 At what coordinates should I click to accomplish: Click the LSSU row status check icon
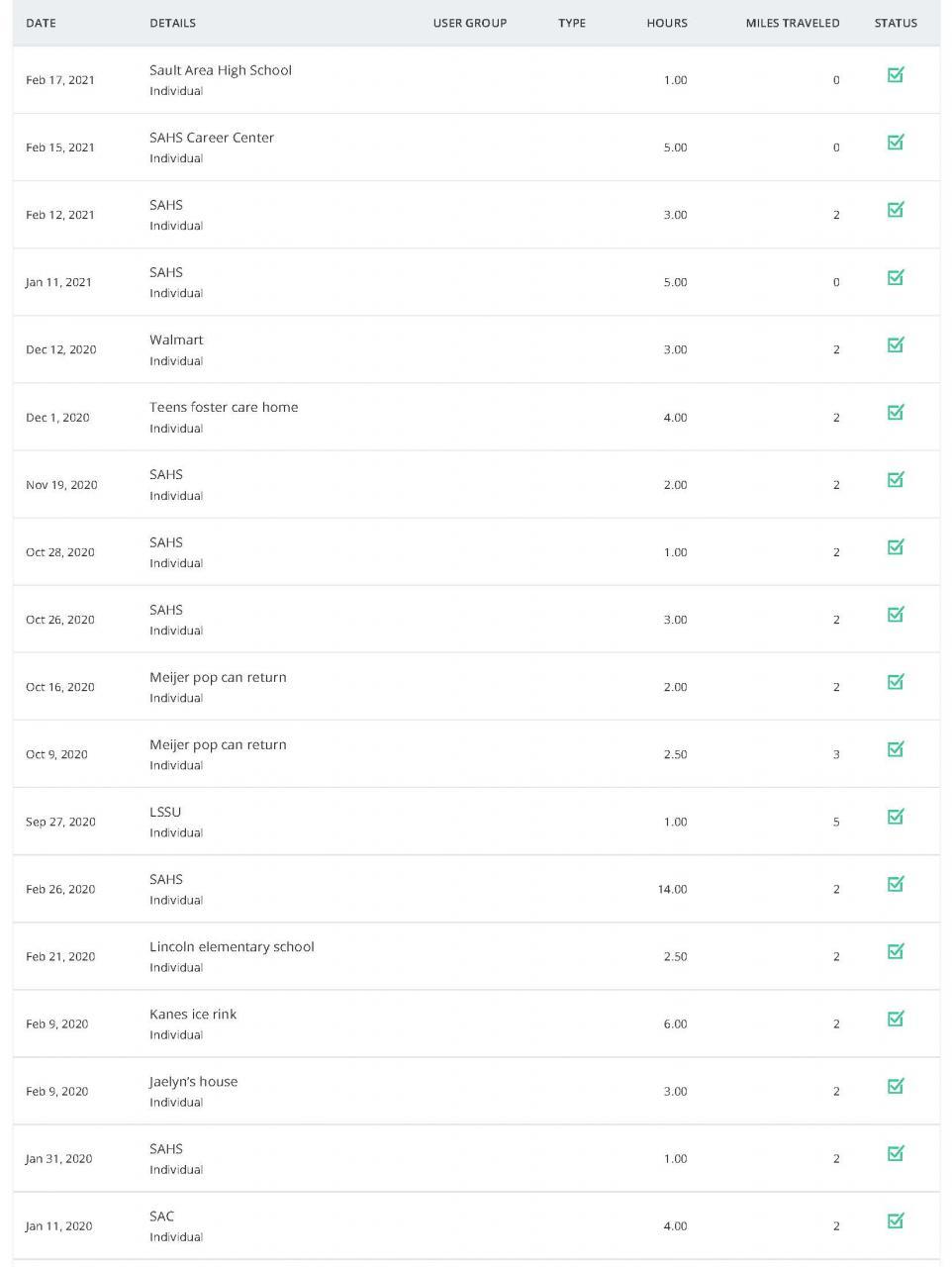point(896,817)
